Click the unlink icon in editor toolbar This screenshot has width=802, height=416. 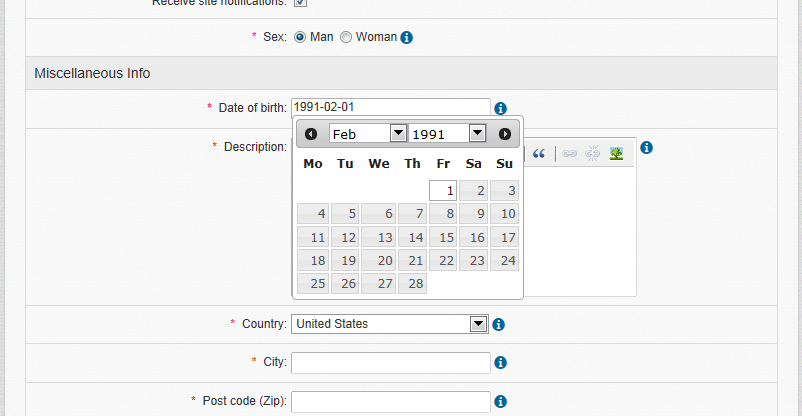[593, 154]
